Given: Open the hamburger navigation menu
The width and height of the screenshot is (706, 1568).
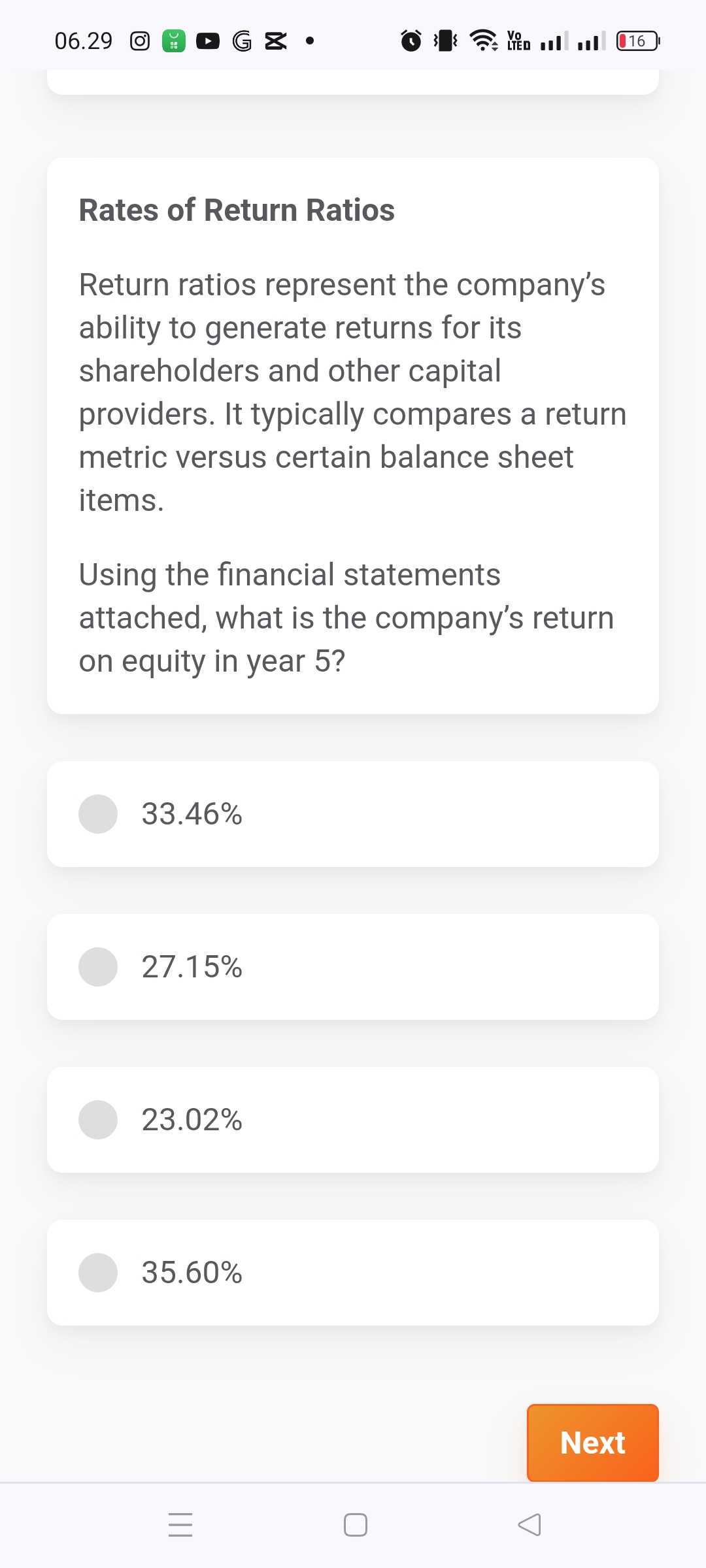Looking at the screenshot, I should [181, 1525].
